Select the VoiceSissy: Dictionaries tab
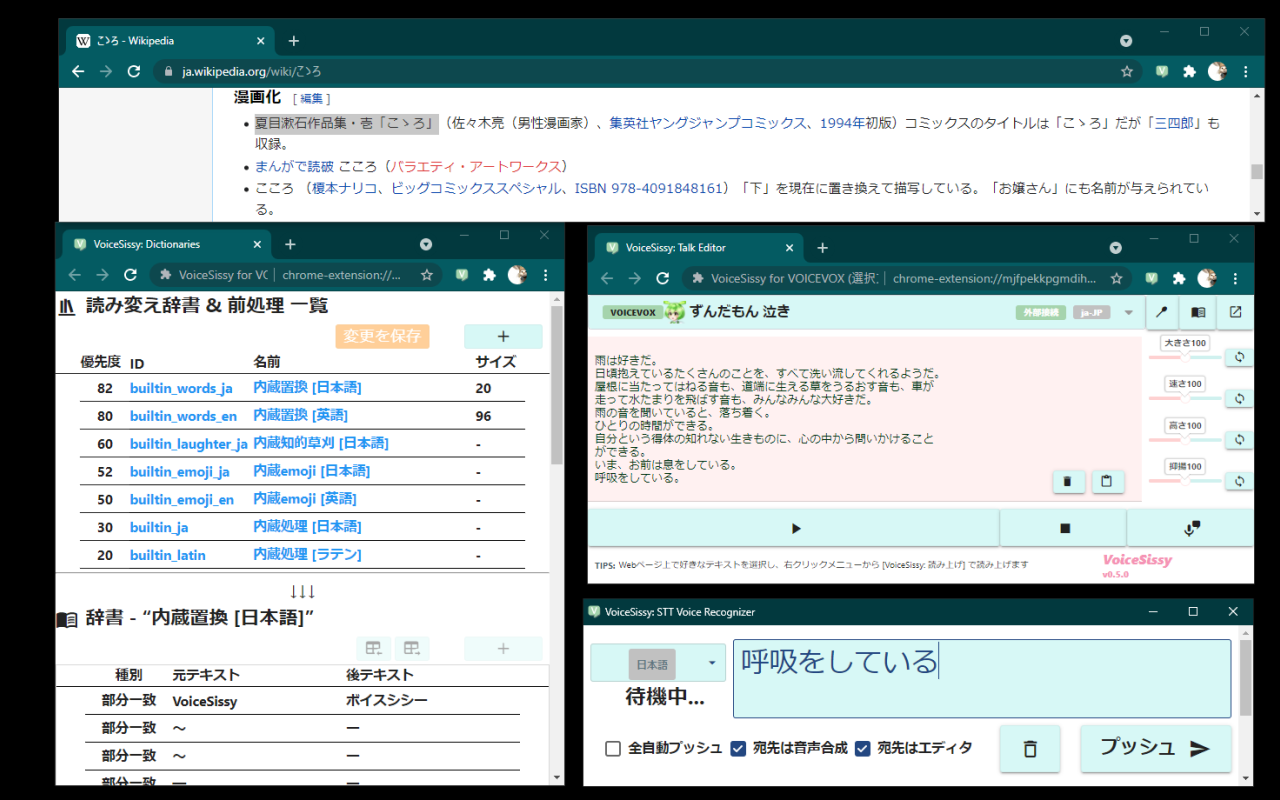Image resolution: width=1280 pixels, height=800 pixels. 167,244
